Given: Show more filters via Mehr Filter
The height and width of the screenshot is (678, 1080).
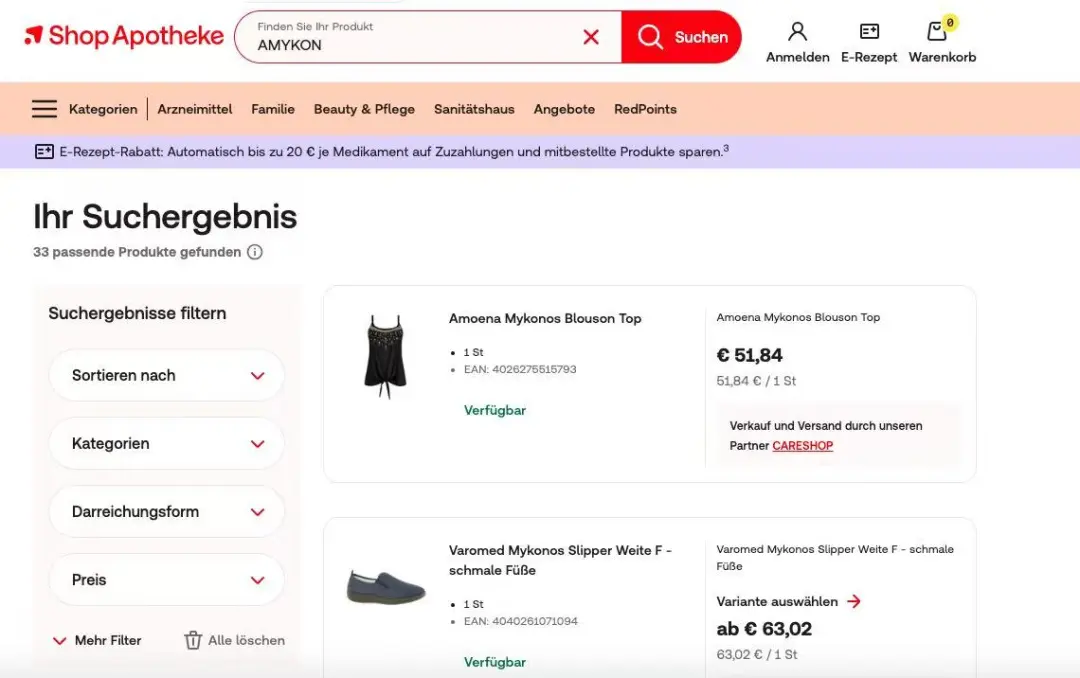Looking at the screenshot, I should (x=97, y=640).
